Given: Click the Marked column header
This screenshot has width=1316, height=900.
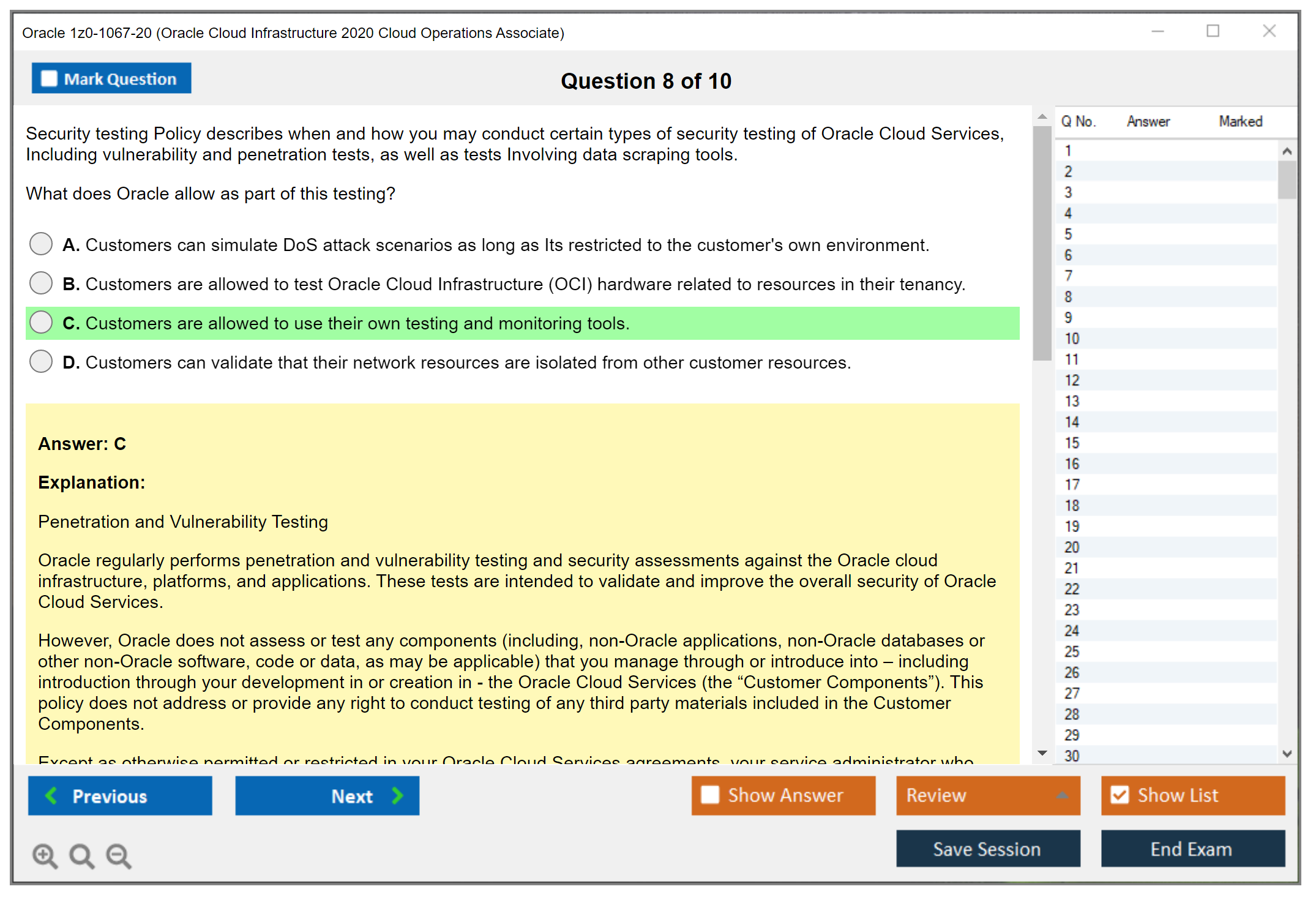Looking at the screenshot, I should pyautogui.click(x=1240, y=121).
